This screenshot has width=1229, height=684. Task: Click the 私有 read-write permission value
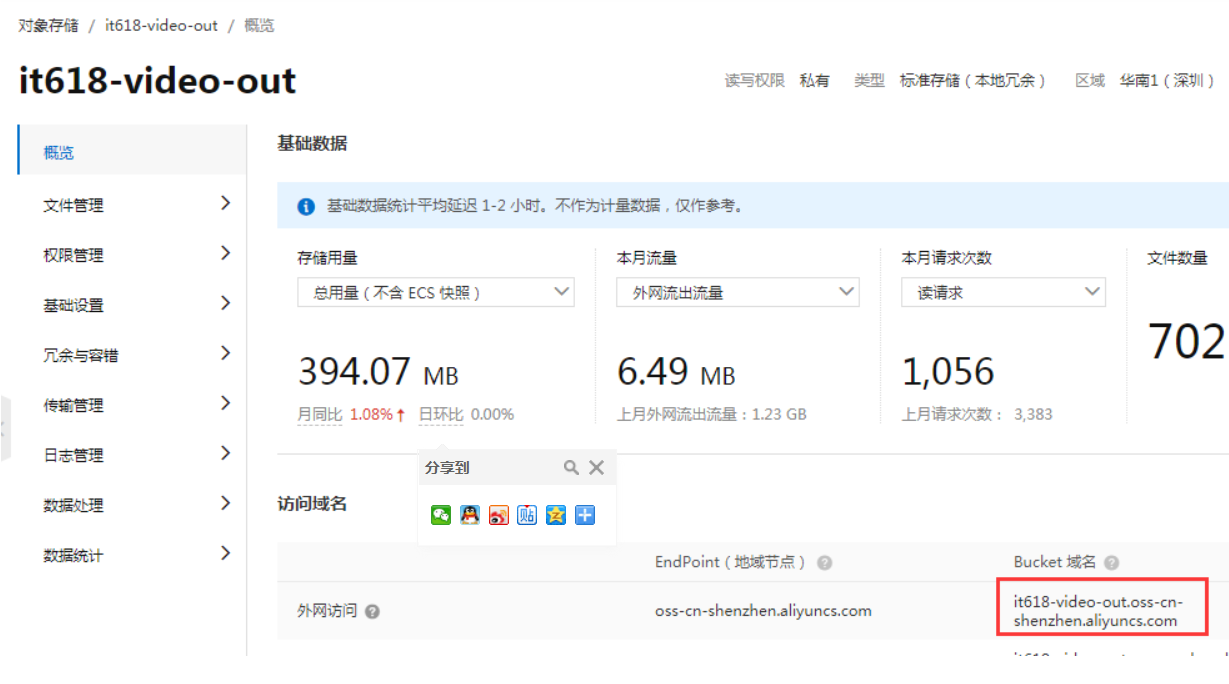point(815,81)
